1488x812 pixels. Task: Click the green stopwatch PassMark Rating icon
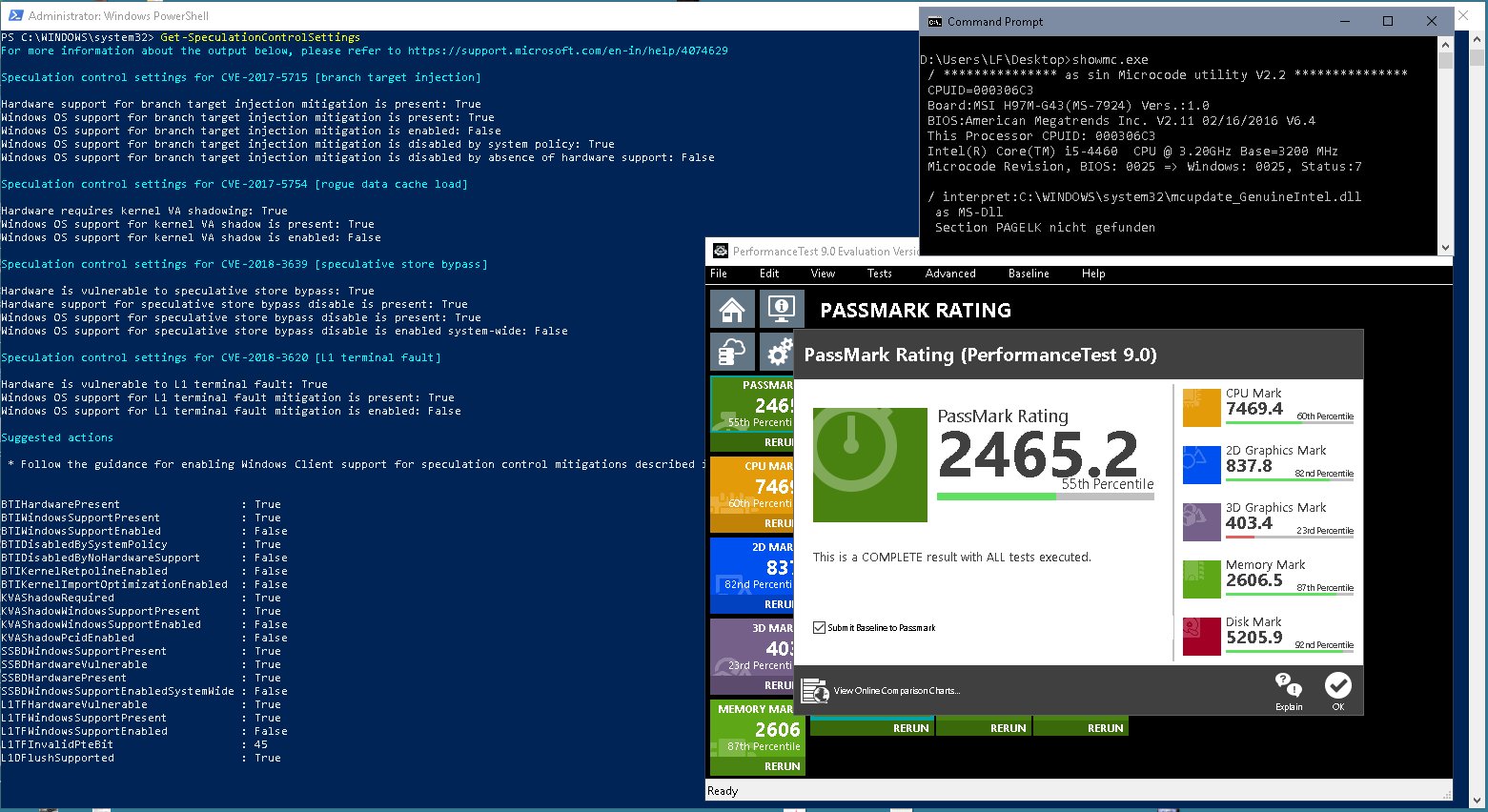point(869,465)
